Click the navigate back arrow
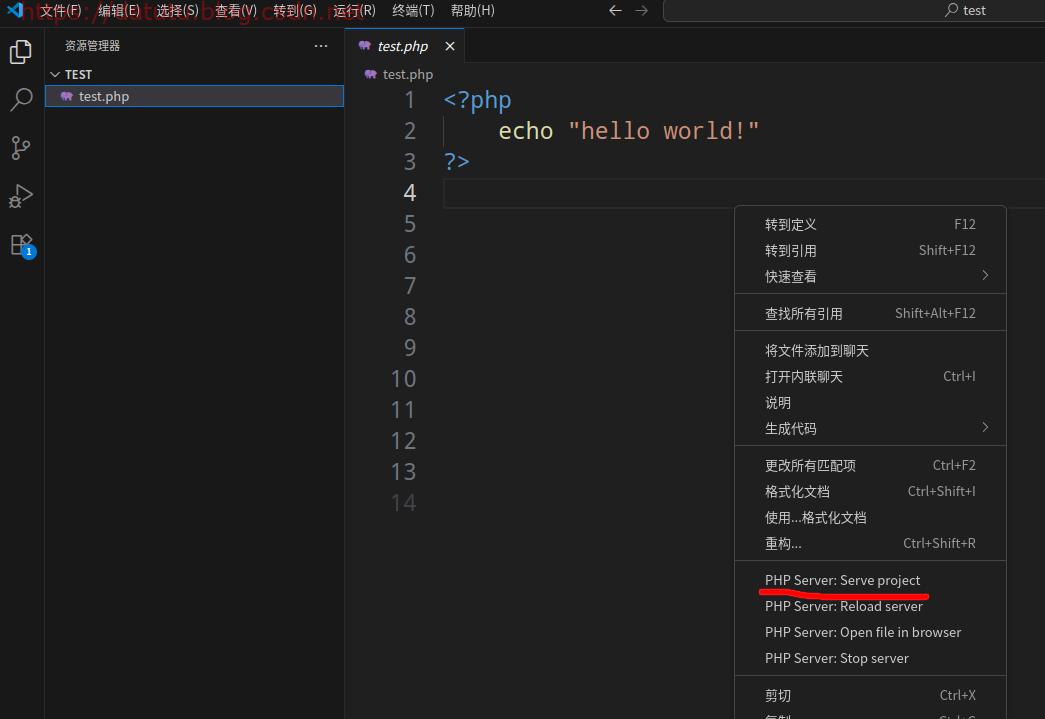The width and height of the screenshot is (1045, 719). coord(615,10)
